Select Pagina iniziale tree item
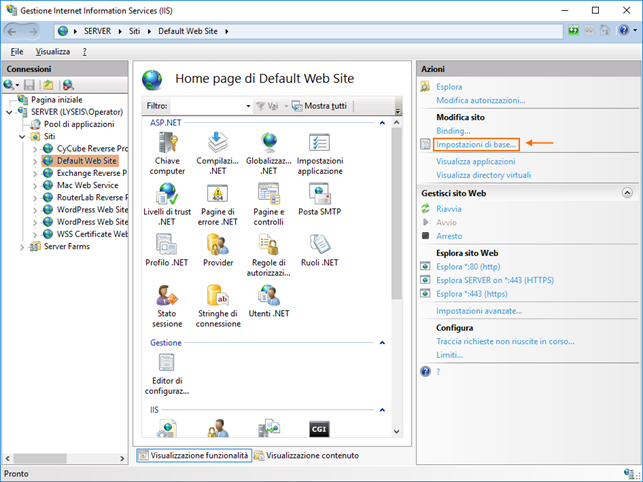Viewport: 643px width, 482px height. 57,100
